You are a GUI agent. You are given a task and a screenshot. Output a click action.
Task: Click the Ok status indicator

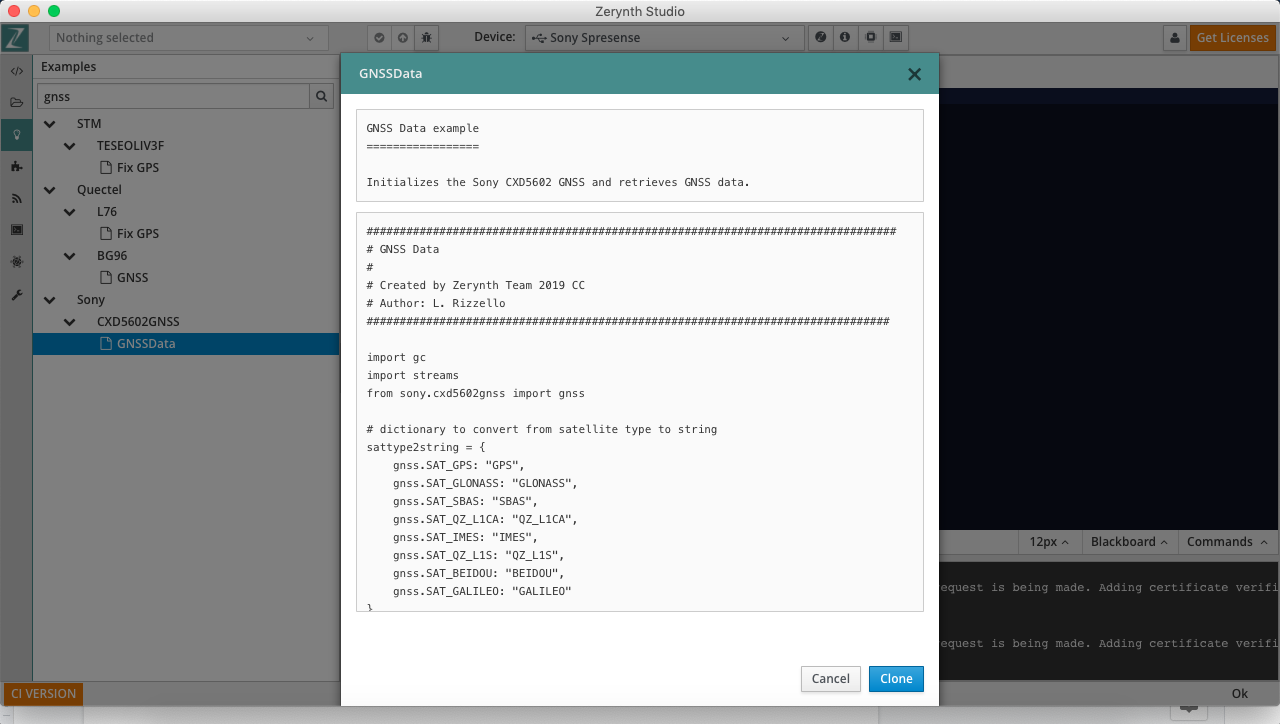coord(1240,694)
